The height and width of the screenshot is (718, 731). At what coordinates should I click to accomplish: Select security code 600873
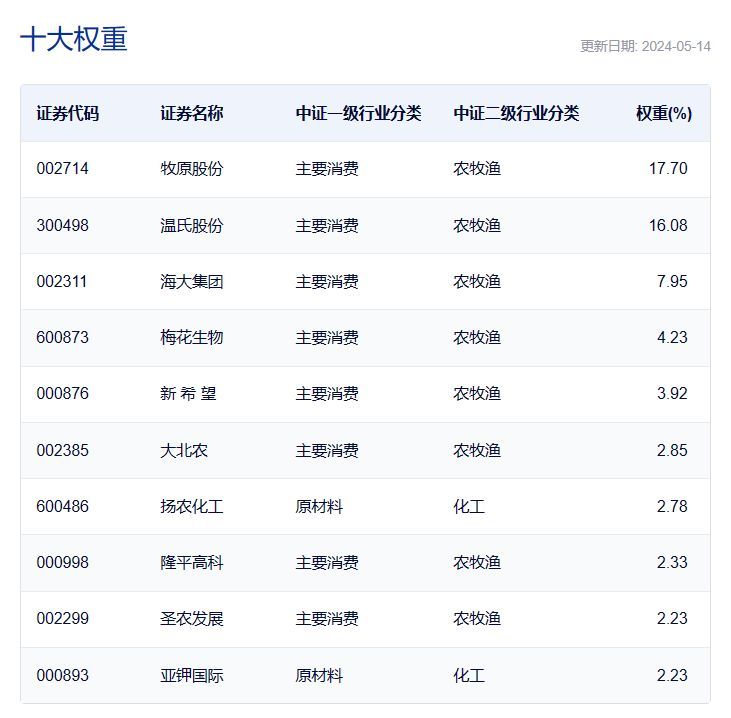[62, 337]
